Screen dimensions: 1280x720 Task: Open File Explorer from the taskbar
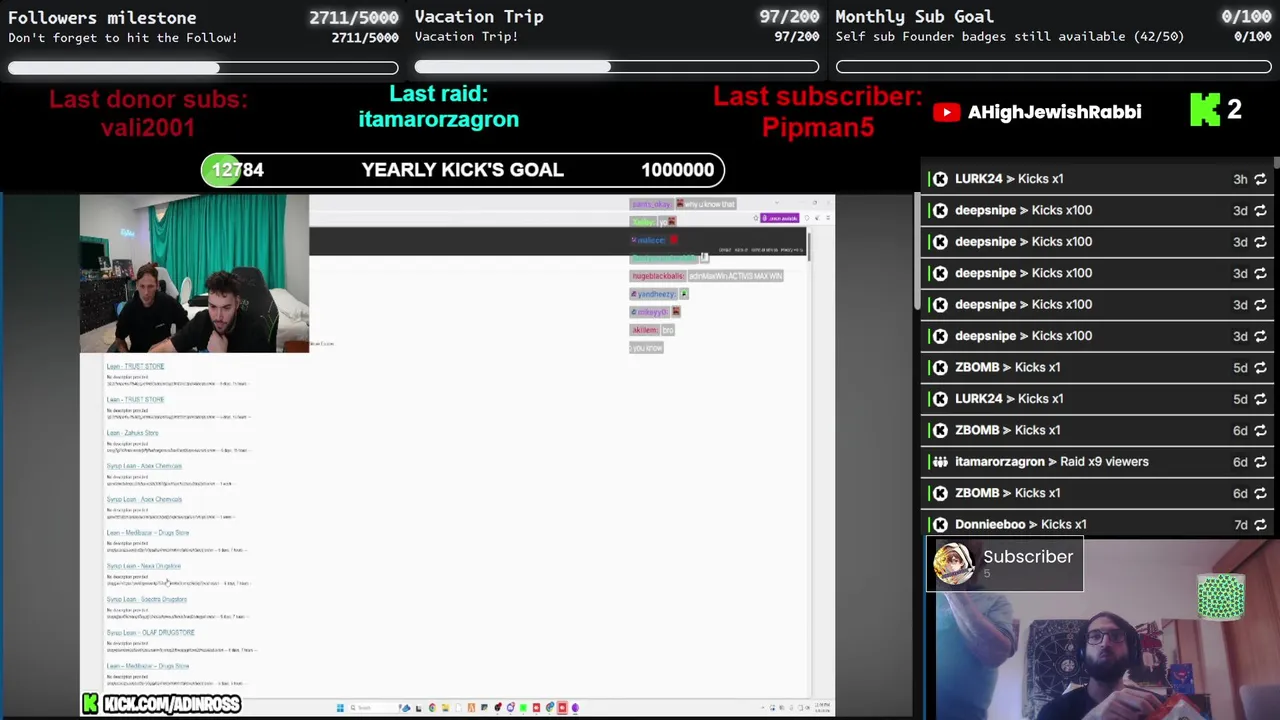click(445, 708)
